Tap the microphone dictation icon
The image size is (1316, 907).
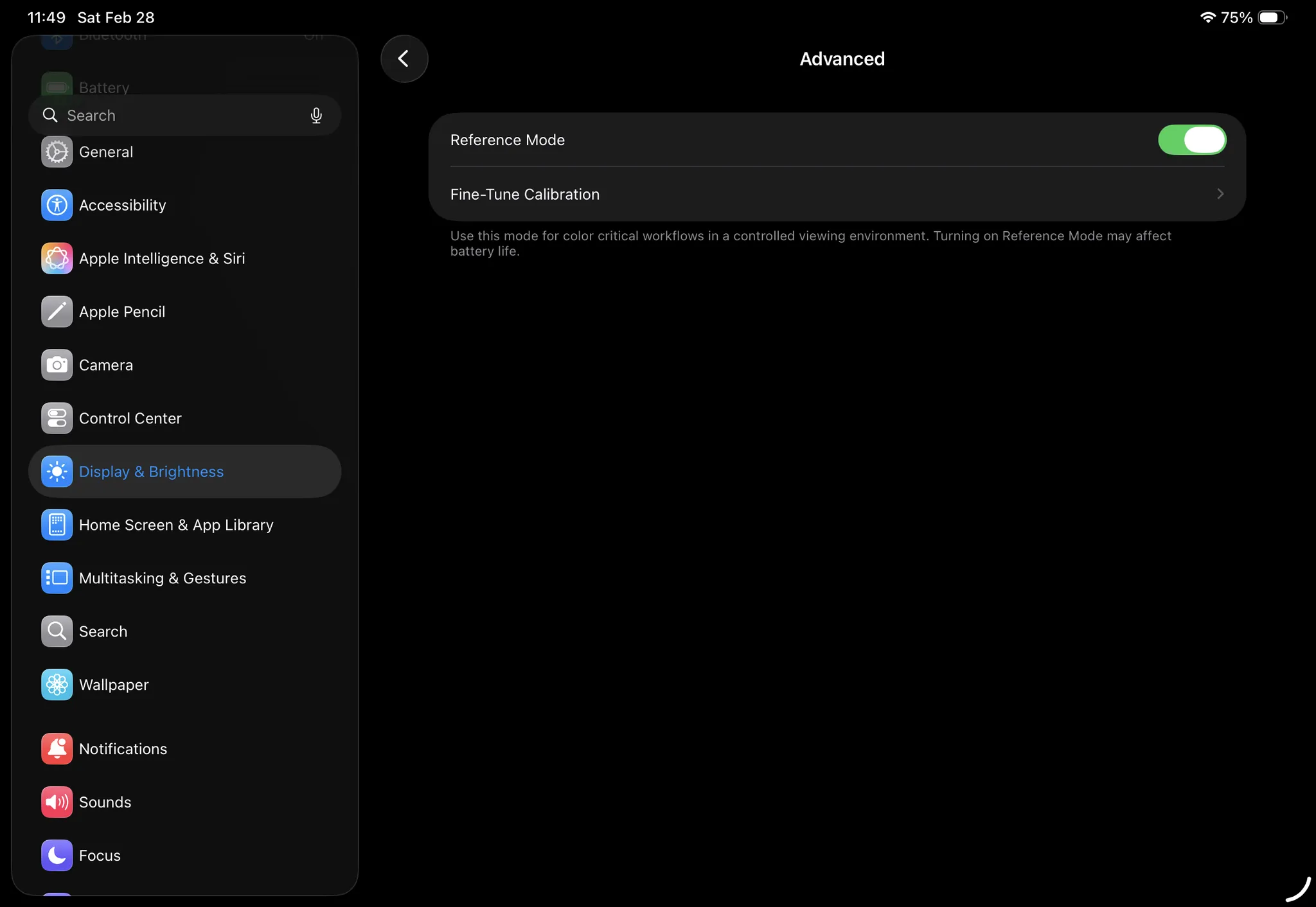tap(316, 116)
